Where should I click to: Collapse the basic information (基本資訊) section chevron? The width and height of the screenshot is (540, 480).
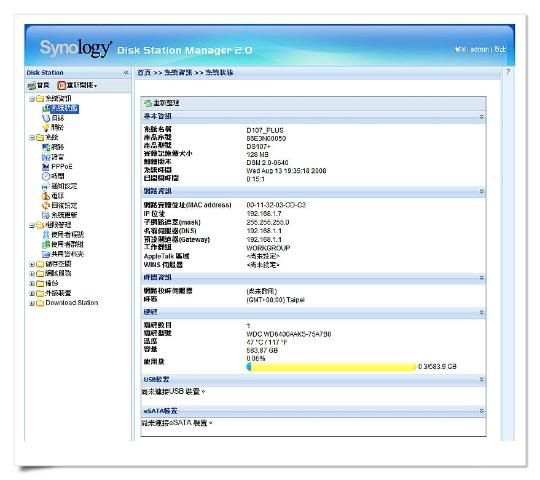pos(481,117)
